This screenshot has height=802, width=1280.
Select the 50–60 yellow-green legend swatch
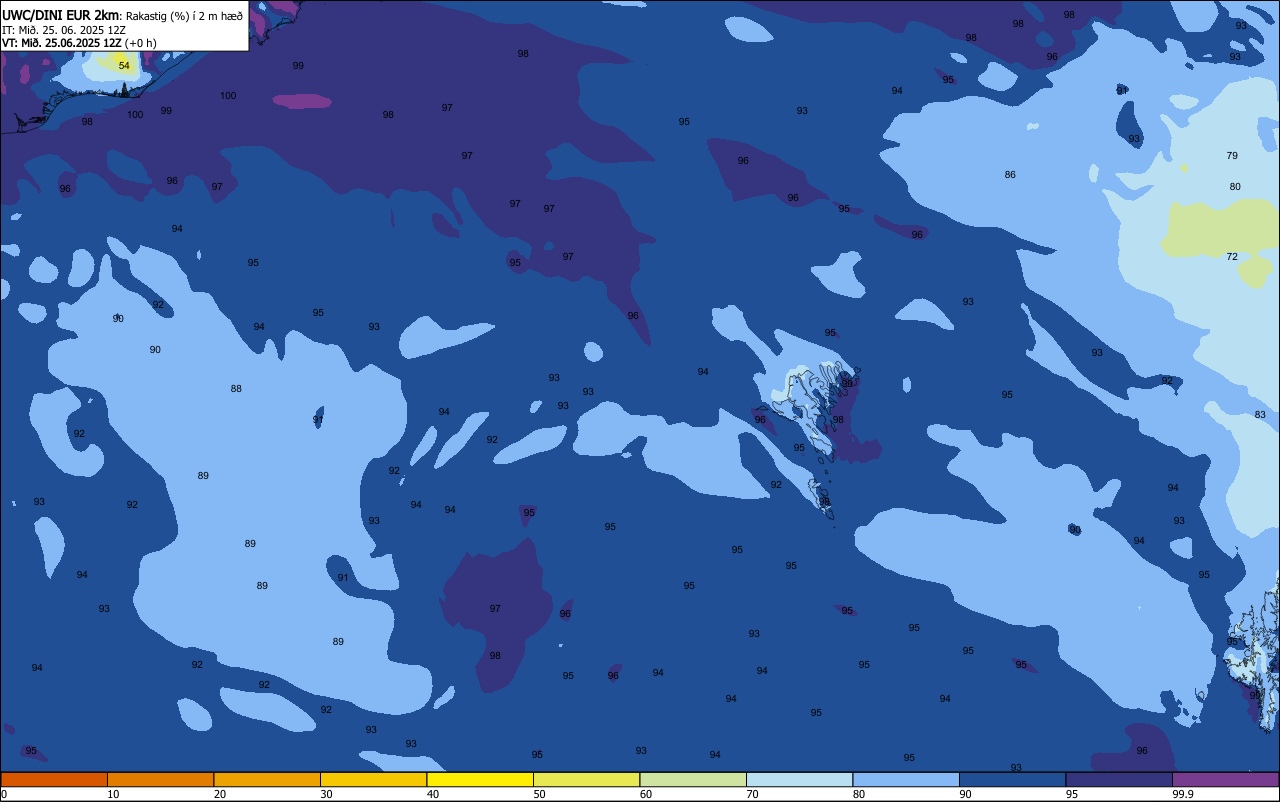point(586,779)
